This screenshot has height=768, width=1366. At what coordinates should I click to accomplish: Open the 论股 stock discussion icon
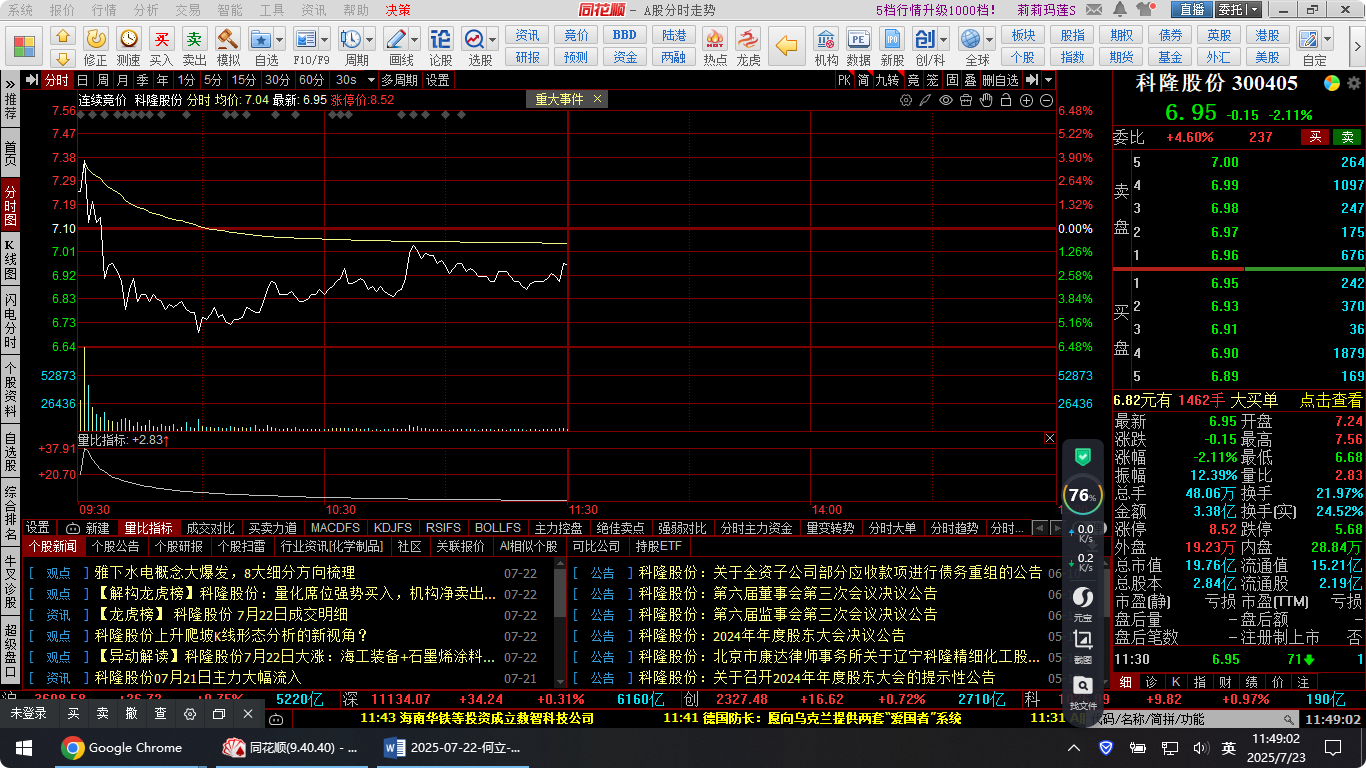pos(441,39)
